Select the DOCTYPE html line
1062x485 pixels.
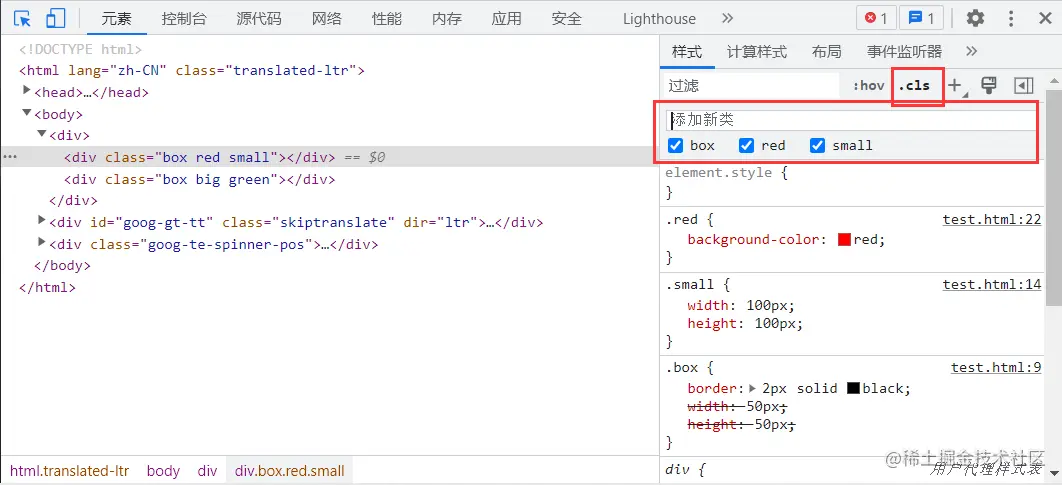click(81, 49)
